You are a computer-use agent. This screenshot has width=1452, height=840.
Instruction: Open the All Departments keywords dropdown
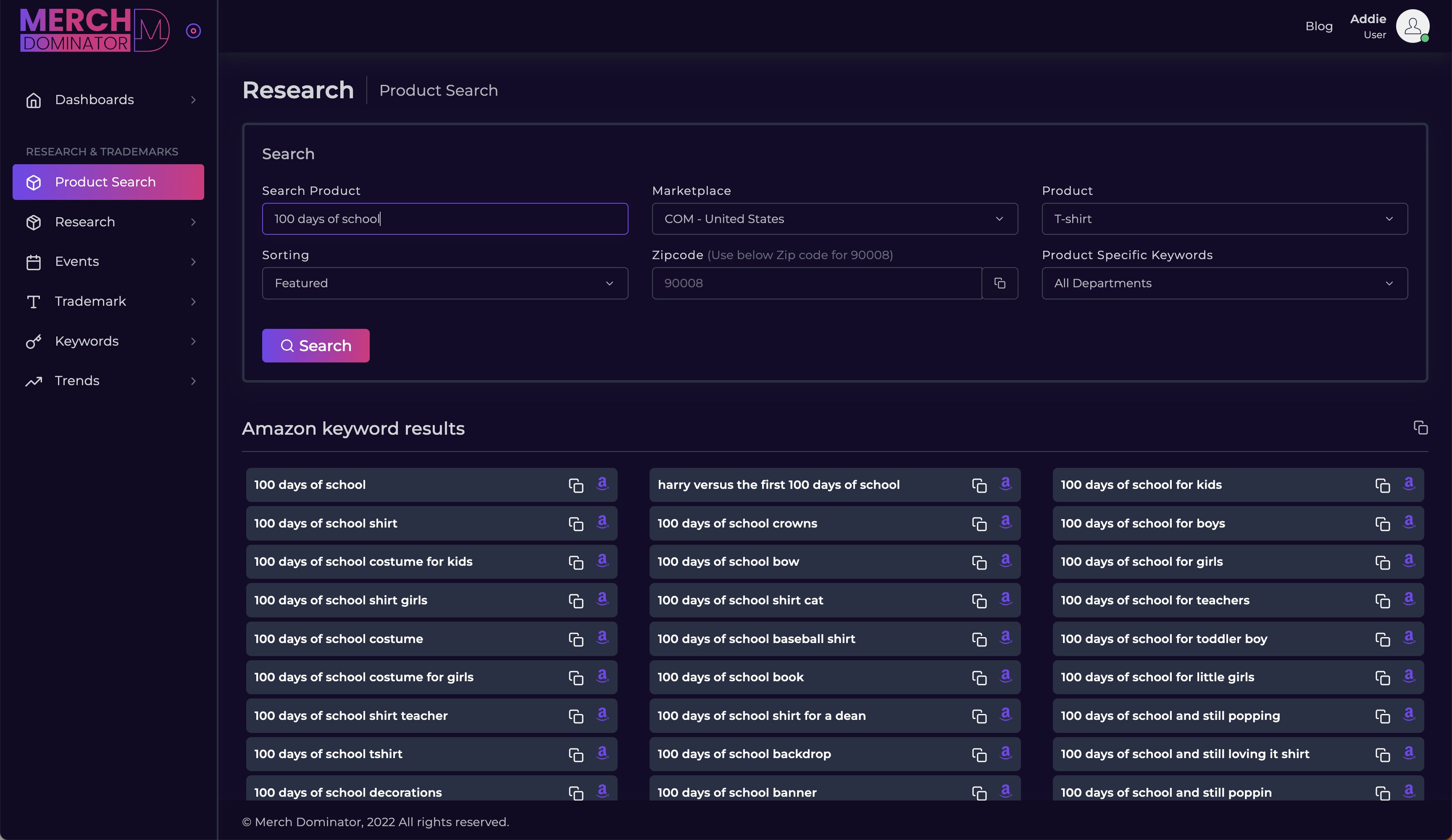pos(1224,283)
